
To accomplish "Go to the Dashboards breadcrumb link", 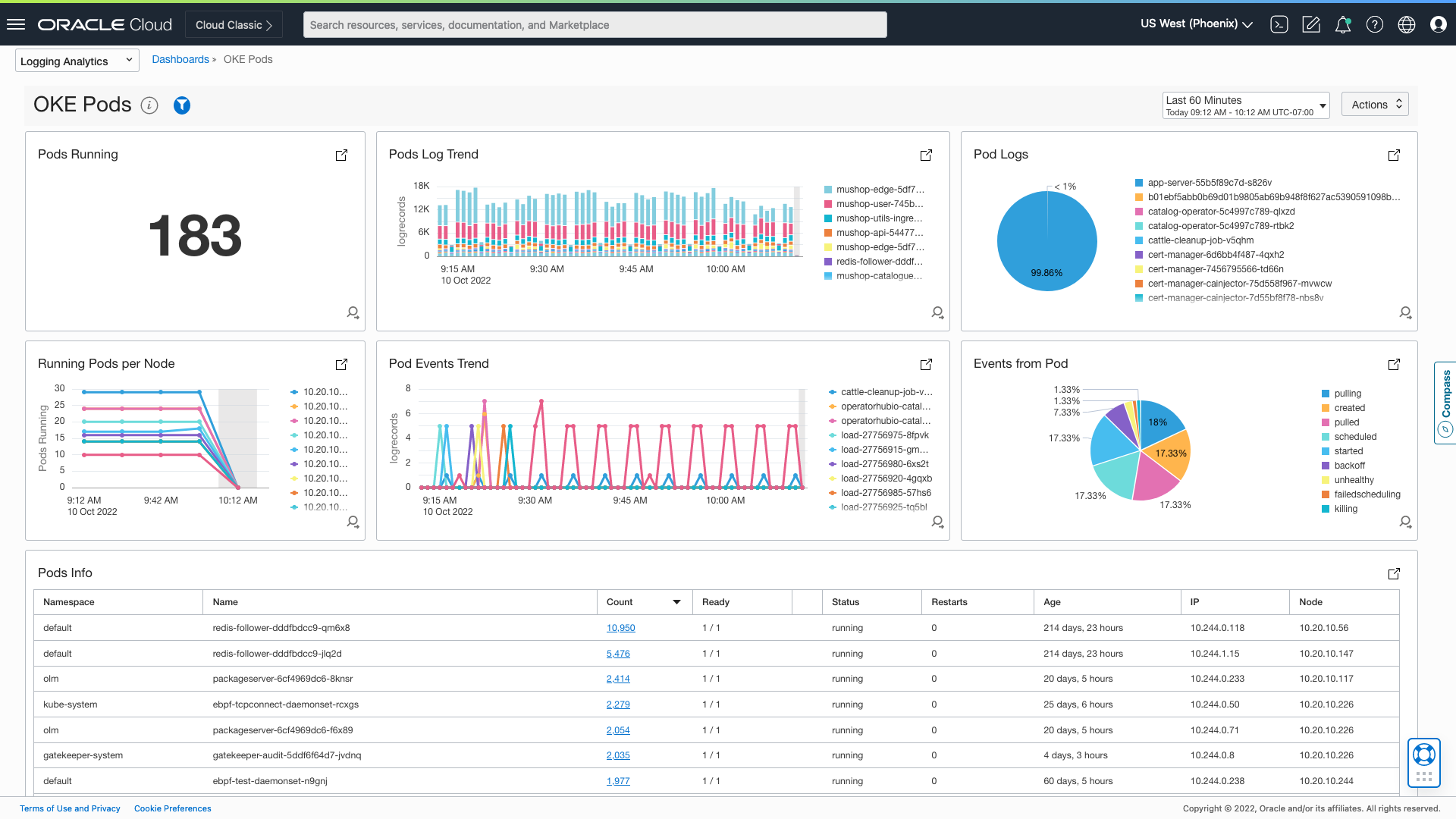I will tap(180, 59).
